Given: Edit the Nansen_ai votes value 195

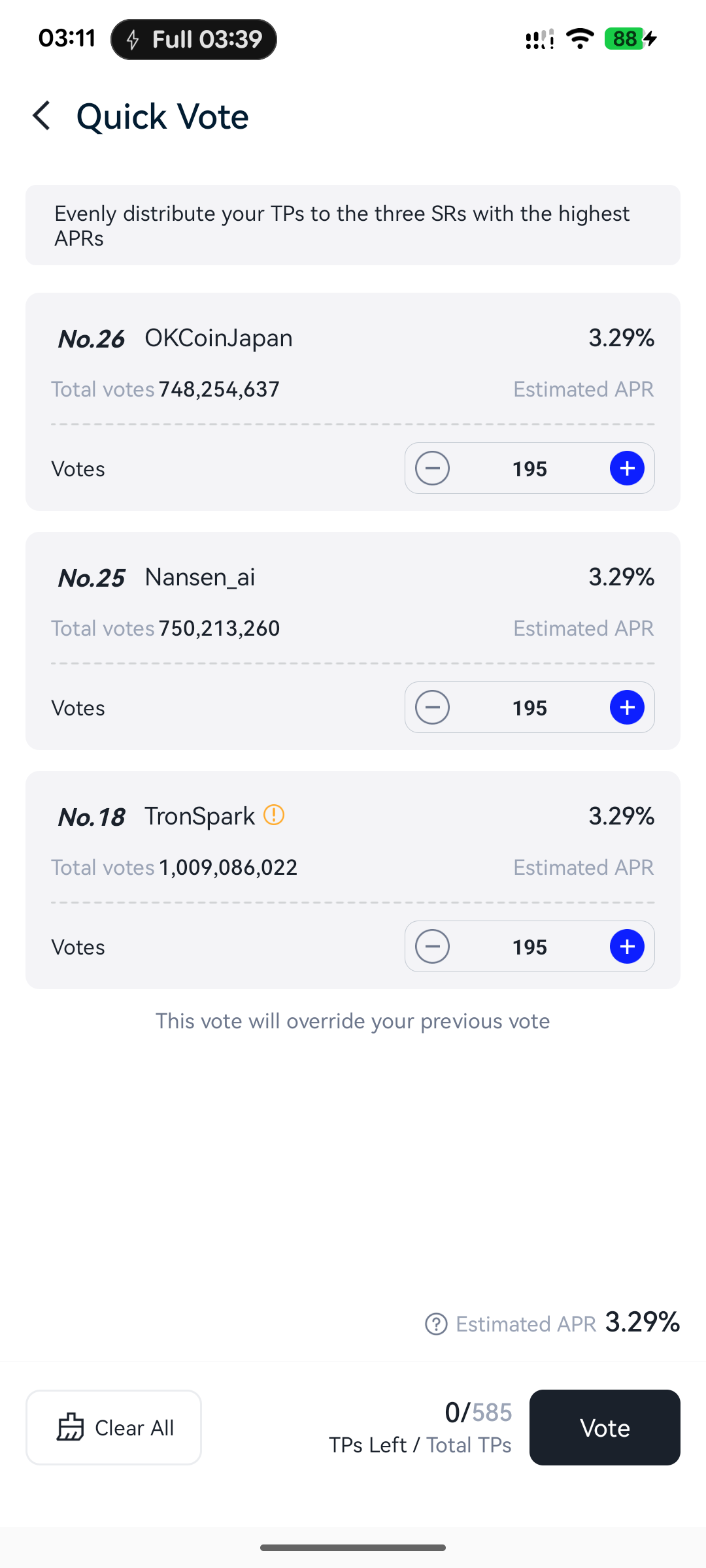Looking at the screenshot, I should [529, 708].
